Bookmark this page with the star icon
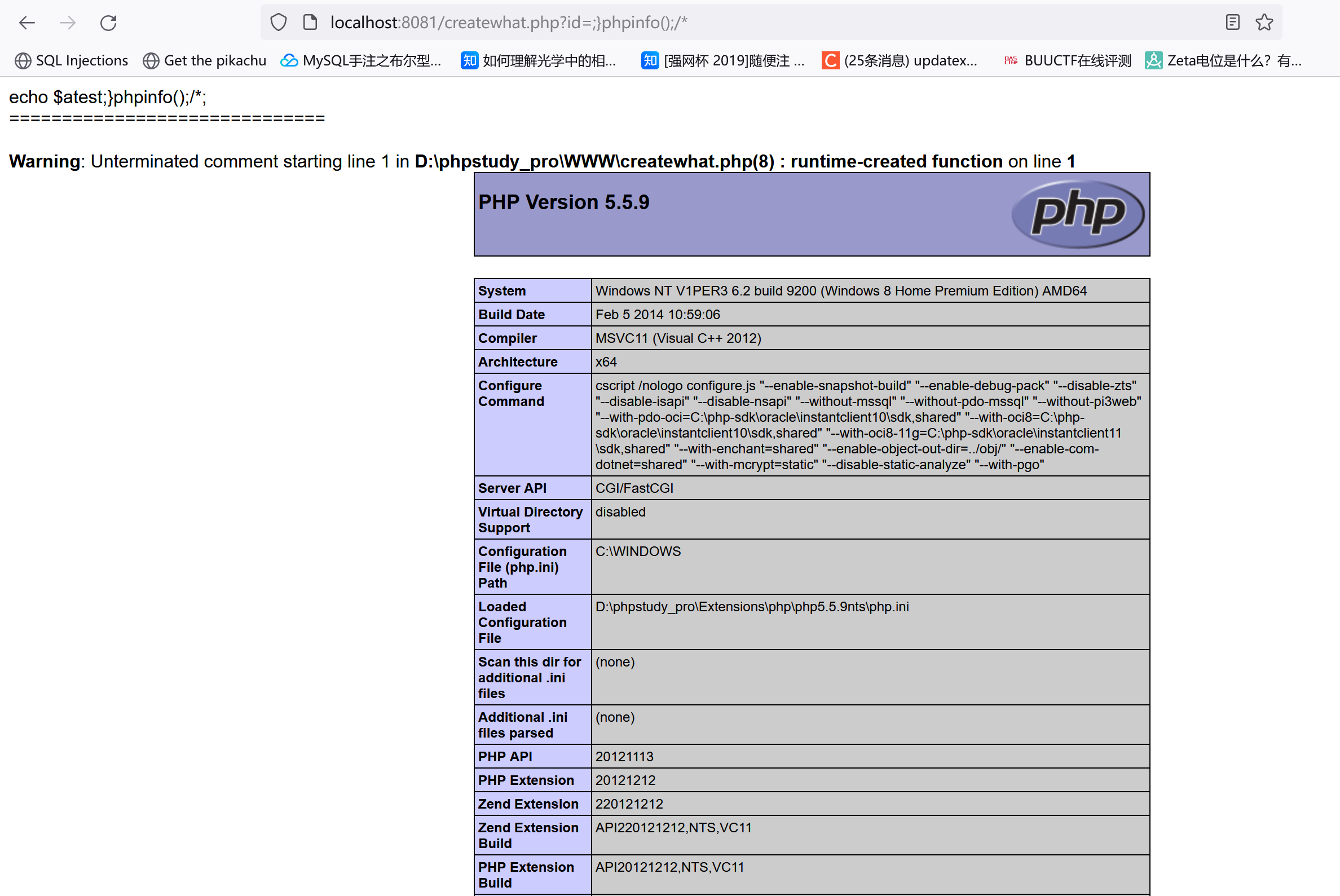This screenshot has height=896, width=1340. coord(1264,23)
